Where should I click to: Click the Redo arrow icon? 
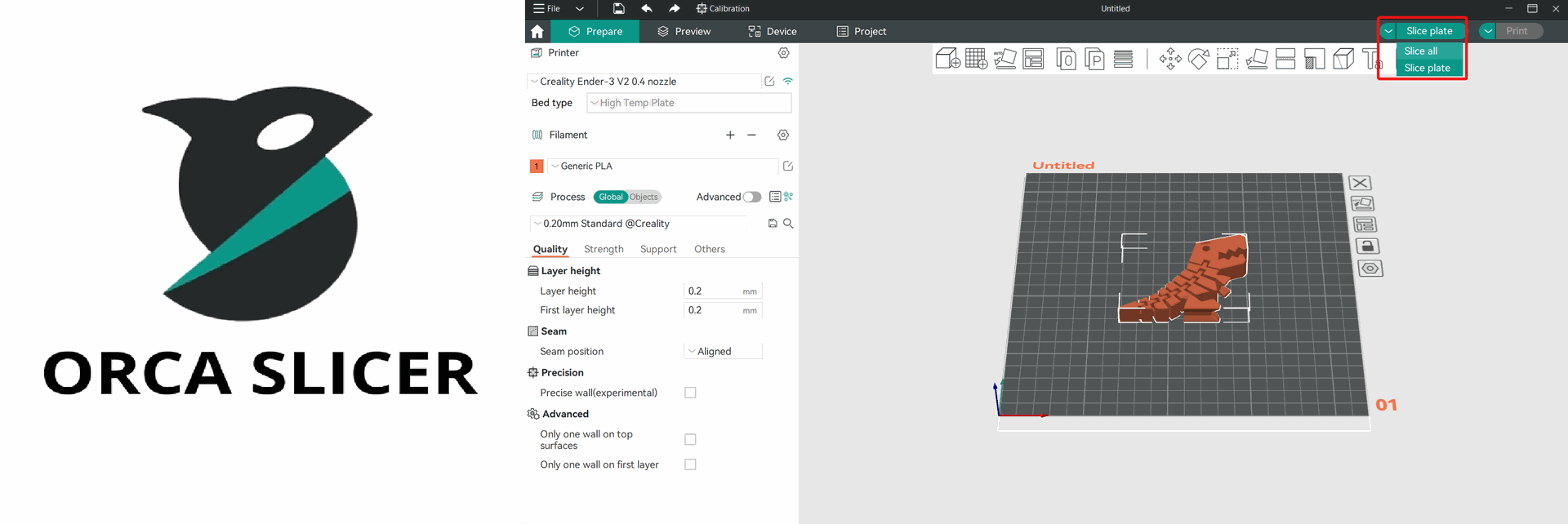click(674, 8)
